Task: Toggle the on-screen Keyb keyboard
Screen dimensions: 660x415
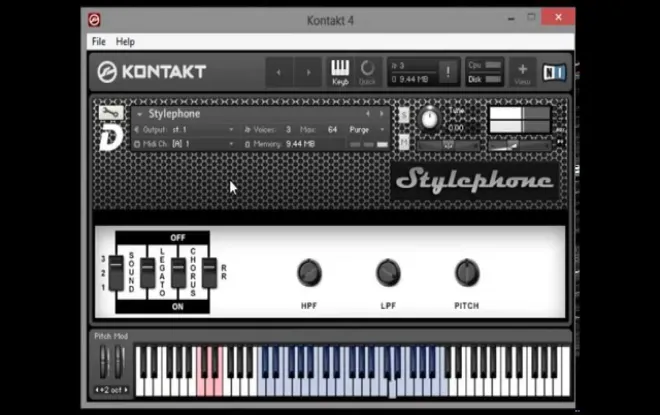Action: point(340,72)
